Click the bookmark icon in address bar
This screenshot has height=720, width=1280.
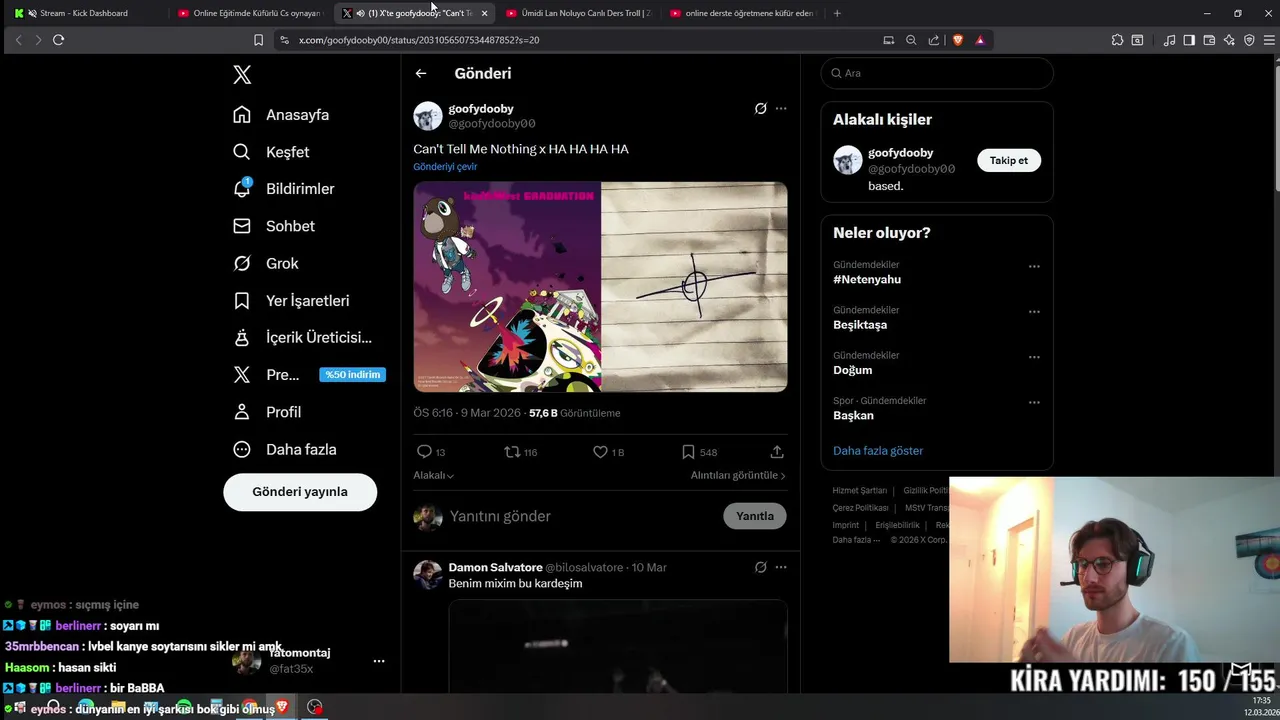pos(258,40)
